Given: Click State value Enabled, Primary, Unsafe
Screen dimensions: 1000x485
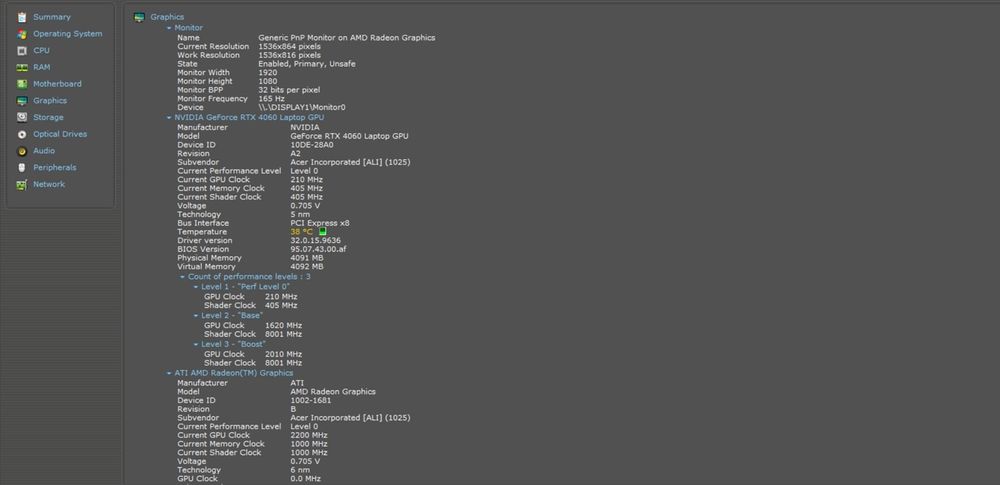Looking at the screenshot, I should click(x=307, y=64).
